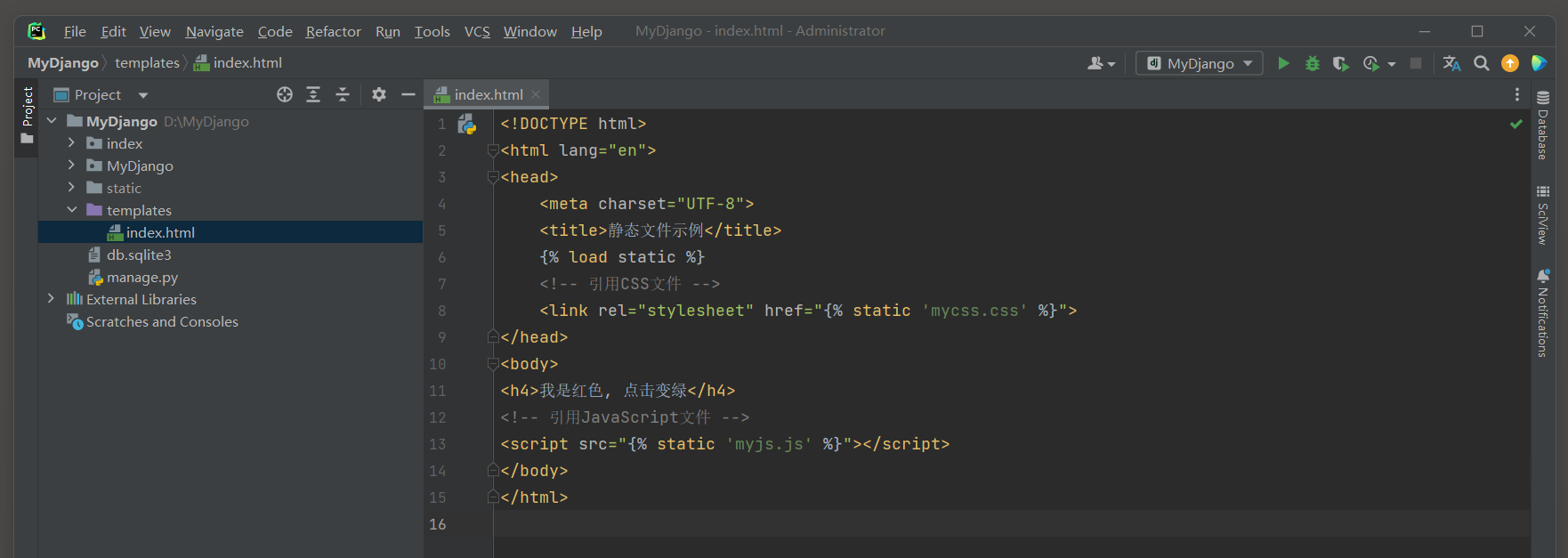This screenshot has height=558, width=1568.
Task: Click the title tag text on line 5
Action: click(x=656, y=230)
